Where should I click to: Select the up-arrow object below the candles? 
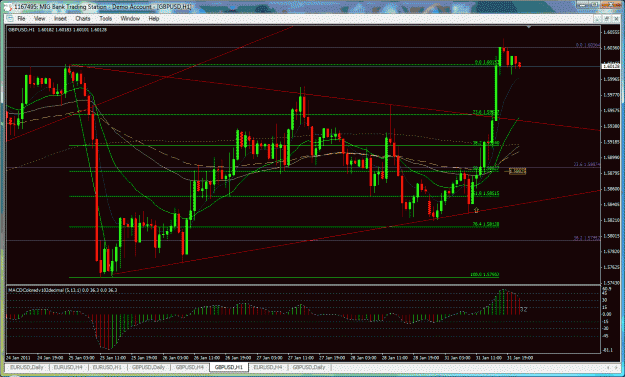[476, 210]
